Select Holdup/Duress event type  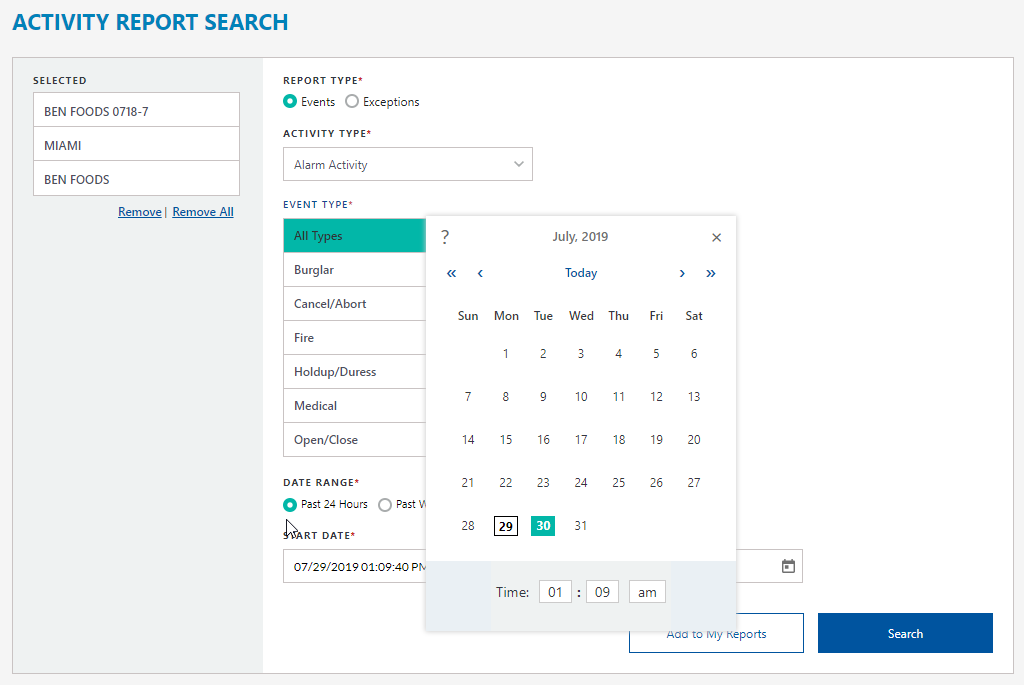(x=355, y=372)
